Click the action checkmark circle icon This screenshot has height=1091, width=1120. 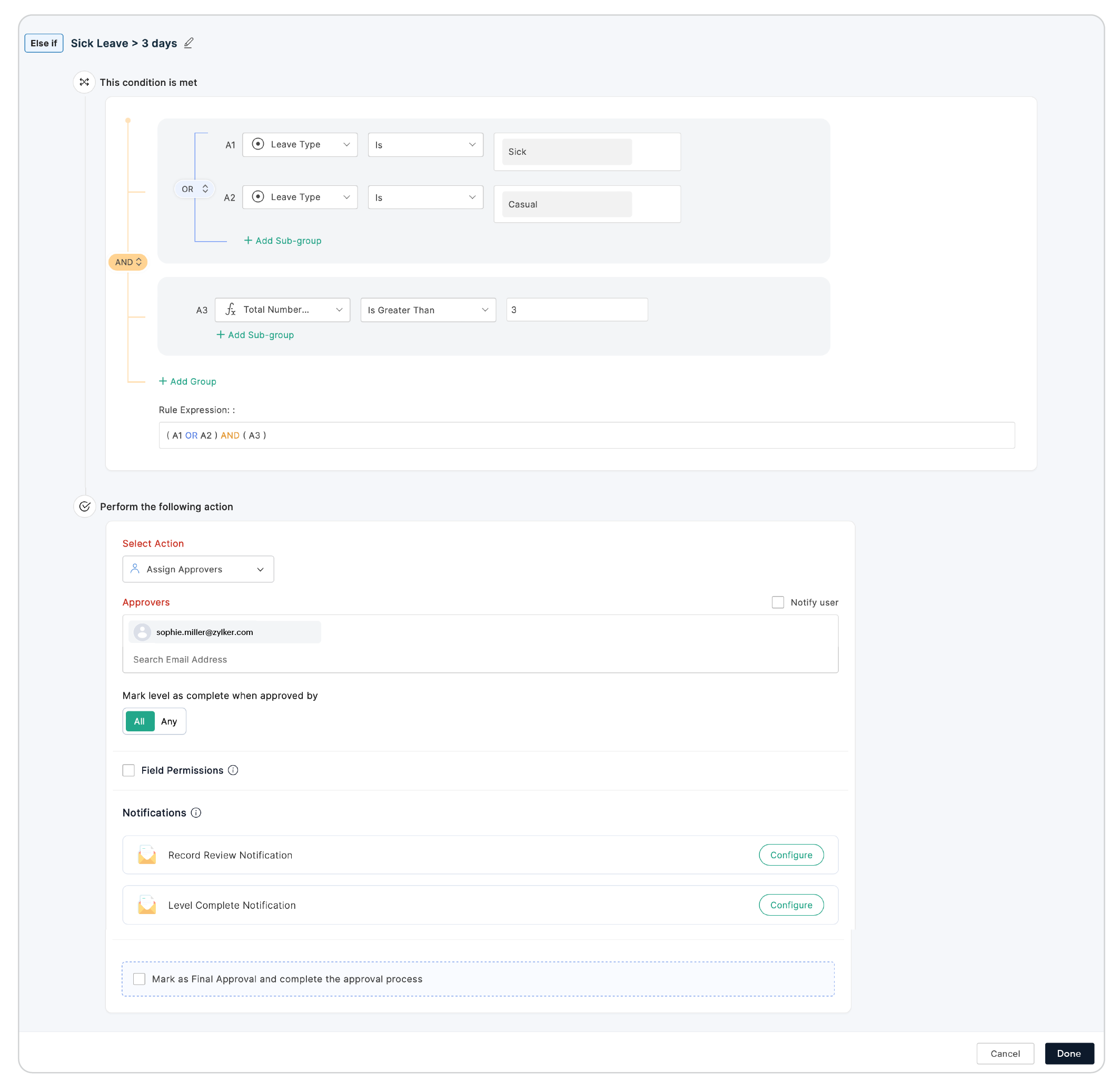(84, 506)
